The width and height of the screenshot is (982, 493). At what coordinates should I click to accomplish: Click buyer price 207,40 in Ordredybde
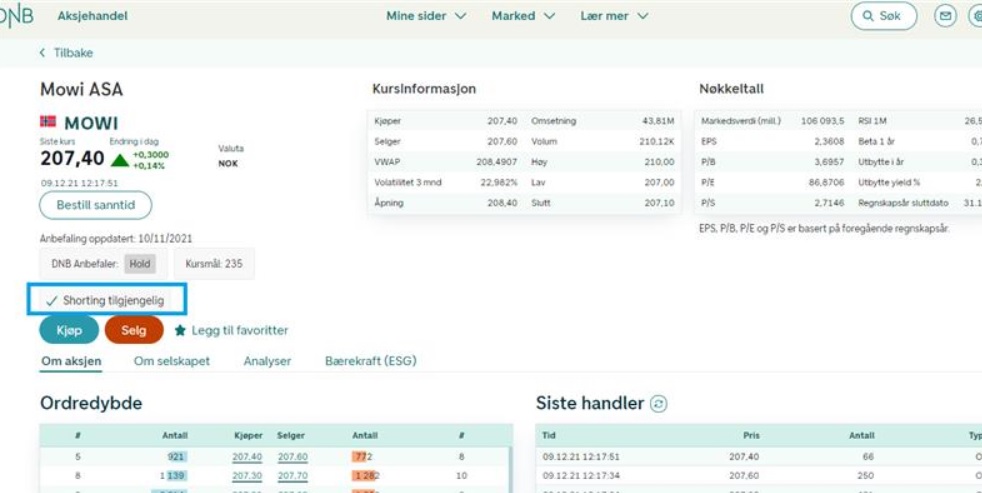pyautogui.click(x=247, y=457)
